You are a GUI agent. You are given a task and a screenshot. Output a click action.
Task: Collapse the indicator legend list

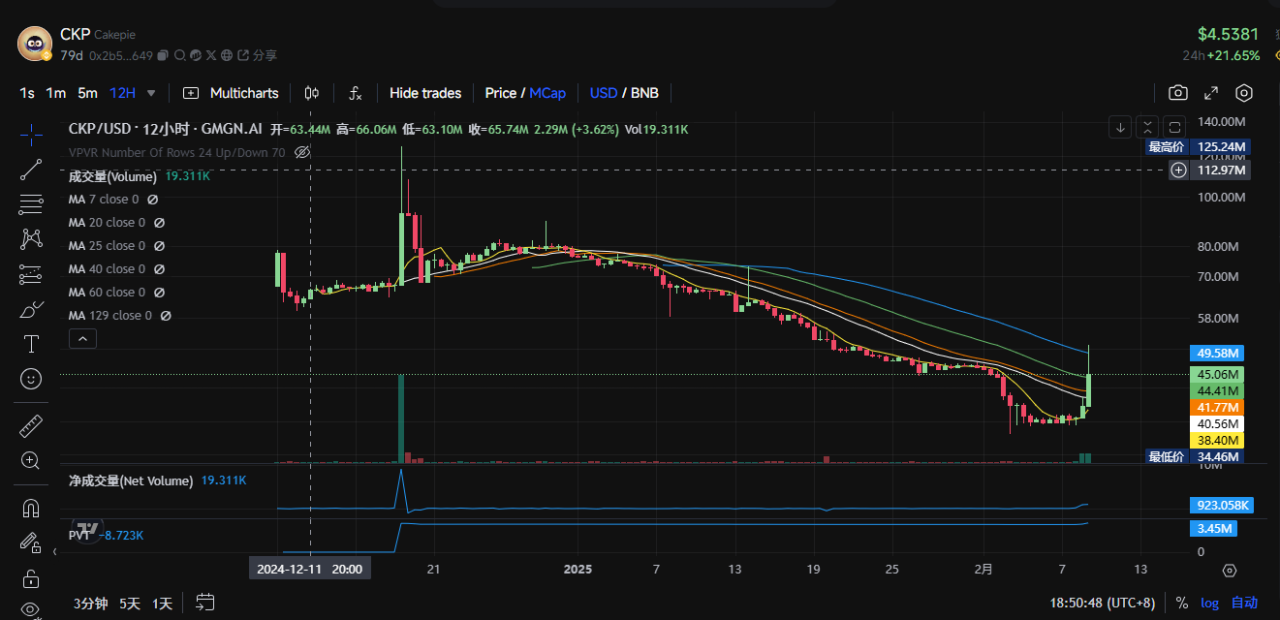coord(83,339)
